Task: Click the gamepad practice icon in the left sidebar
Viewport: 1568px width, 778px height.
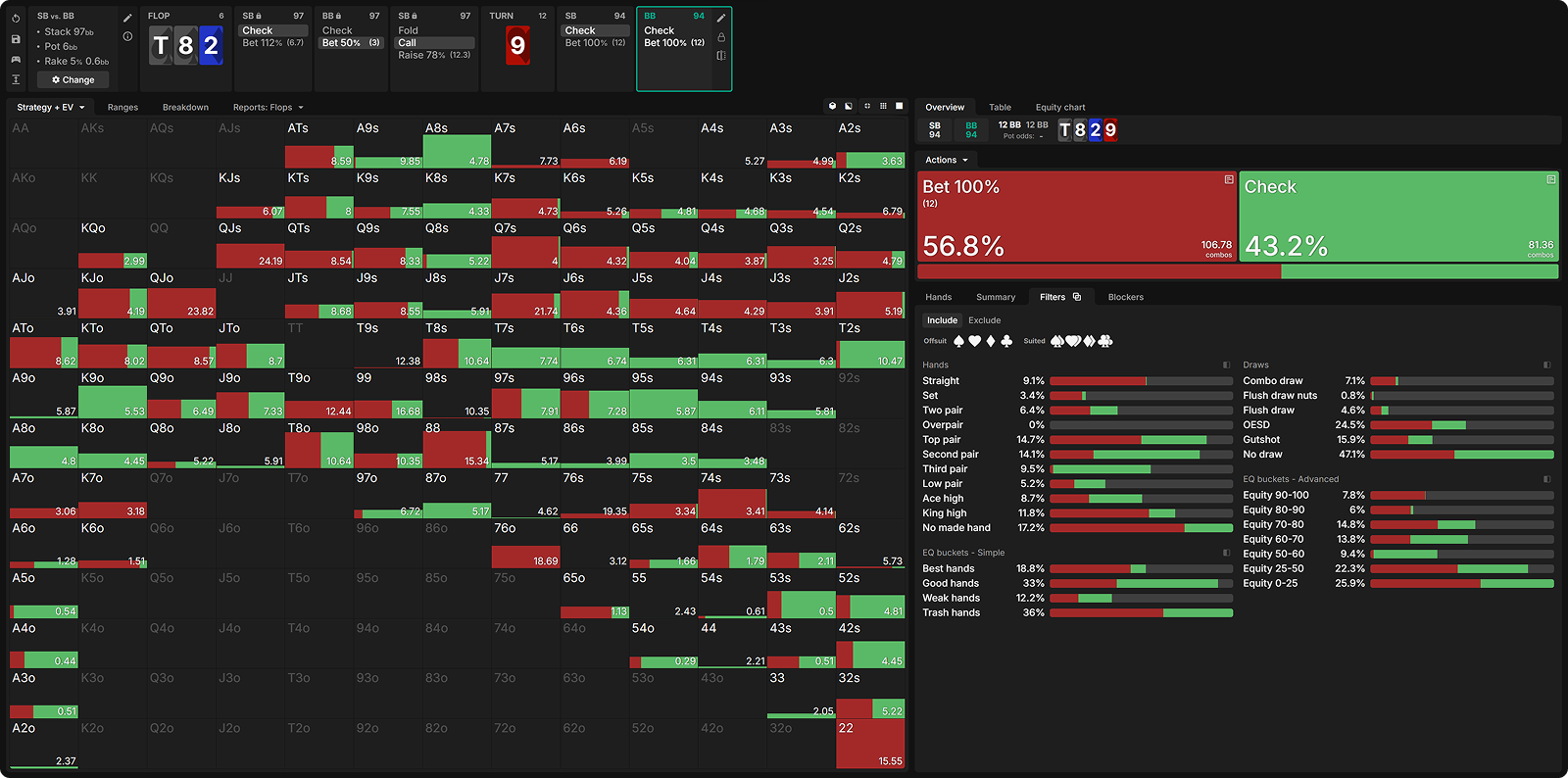Action: (x=16, y=60)
